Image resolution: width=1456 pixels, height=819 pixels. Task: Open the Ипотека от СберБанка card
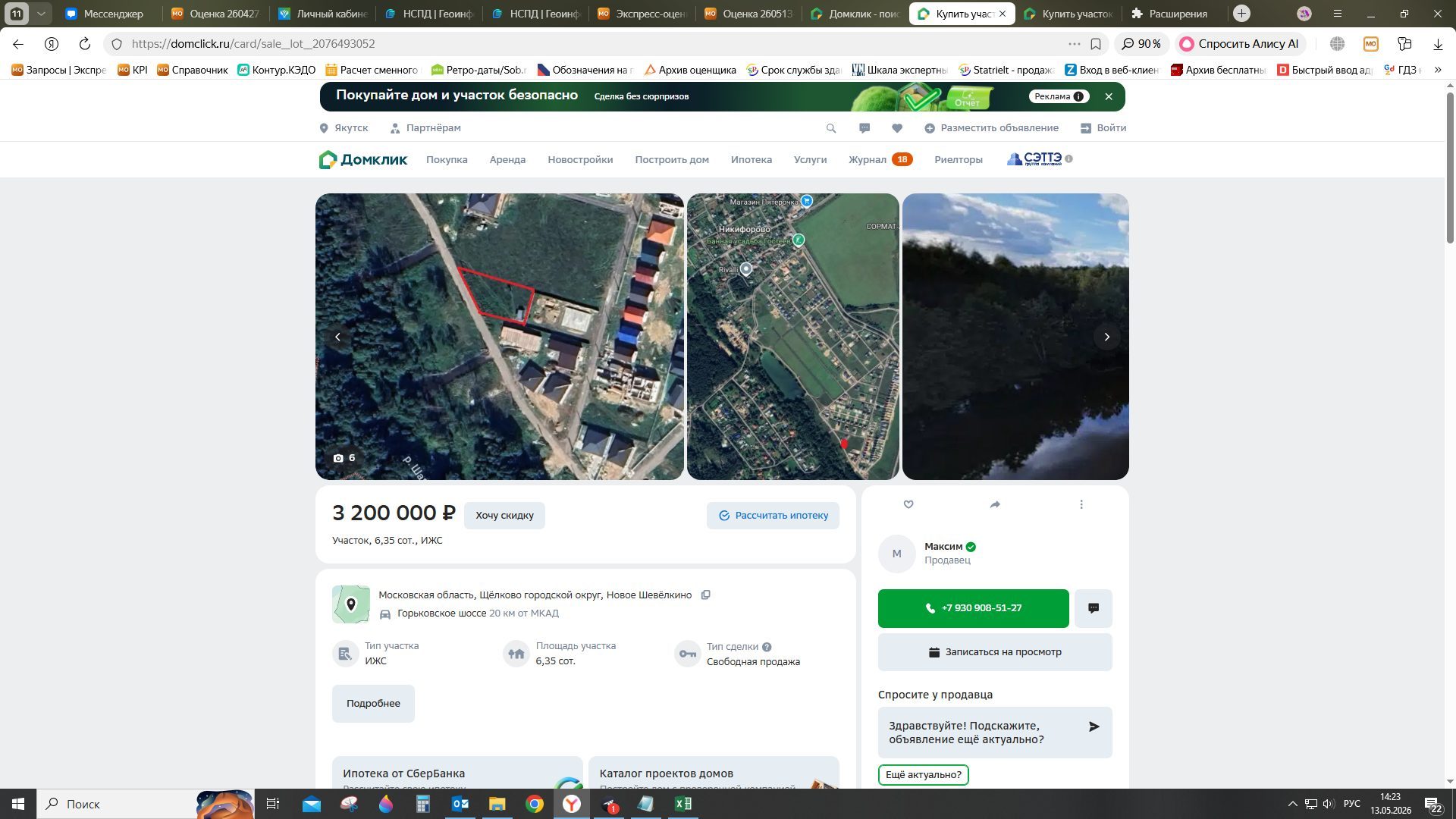pos(457,773)
